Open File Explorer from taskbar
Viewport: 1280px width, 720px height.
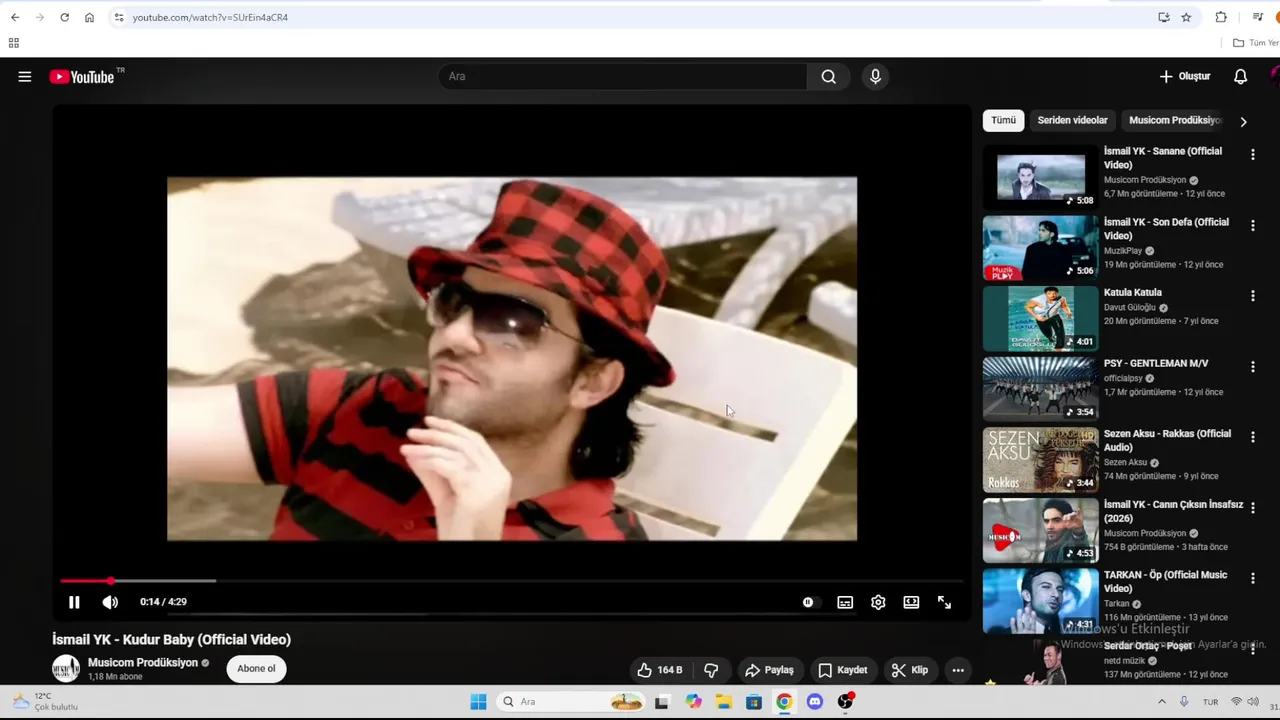coord(723,702)
